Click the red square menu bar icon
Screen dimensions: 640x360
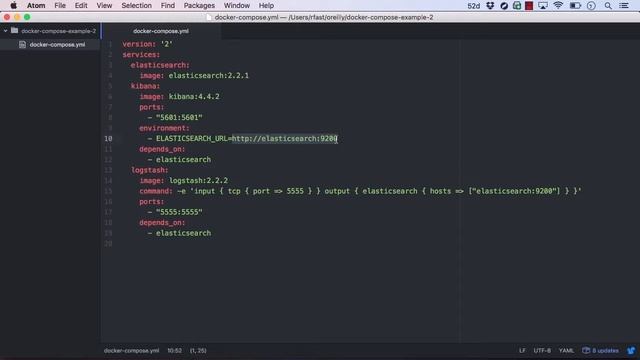pyautogui.click(x=529, y=6)
